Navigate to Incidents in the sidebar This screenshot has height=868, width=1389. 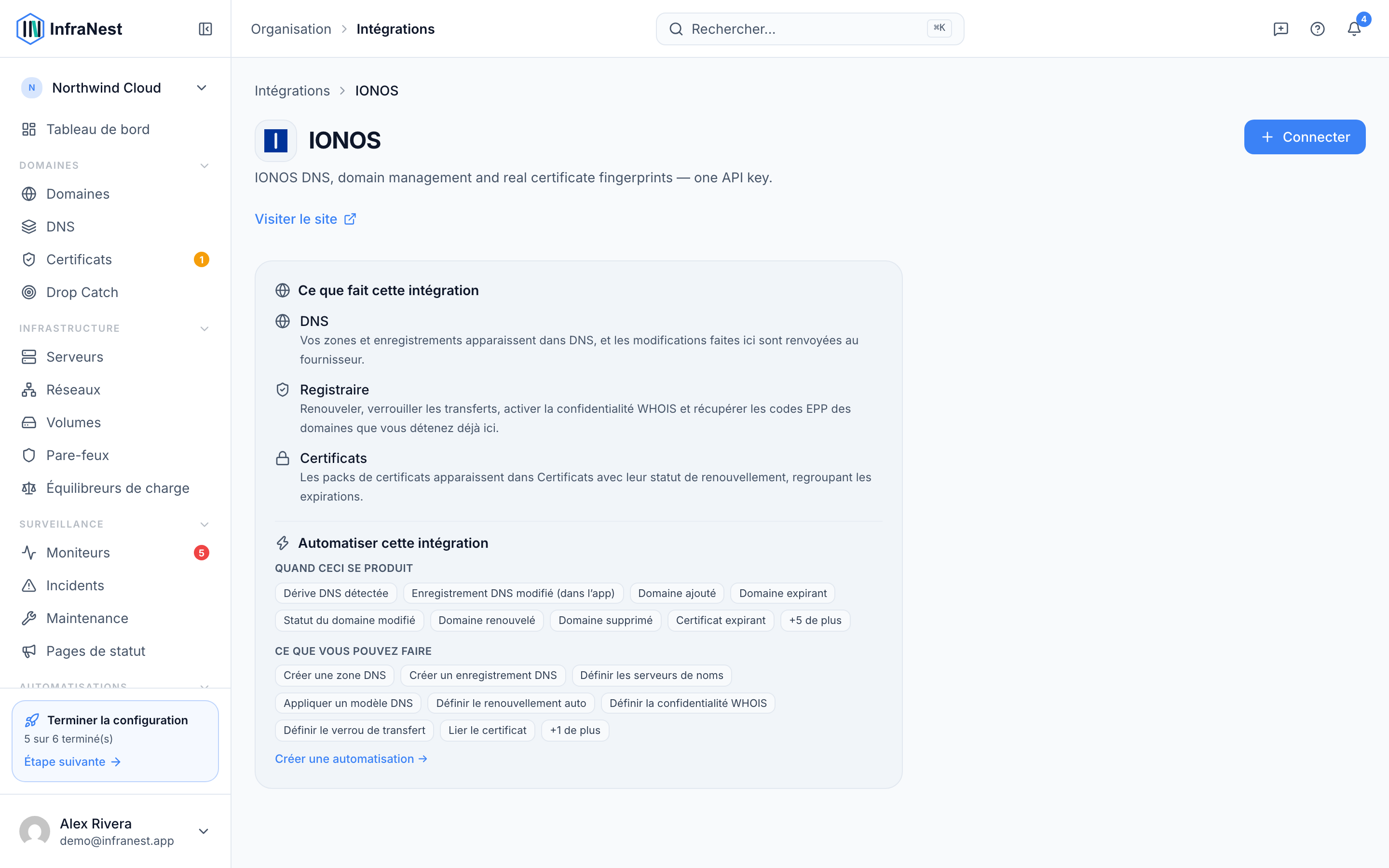[115, 585]
